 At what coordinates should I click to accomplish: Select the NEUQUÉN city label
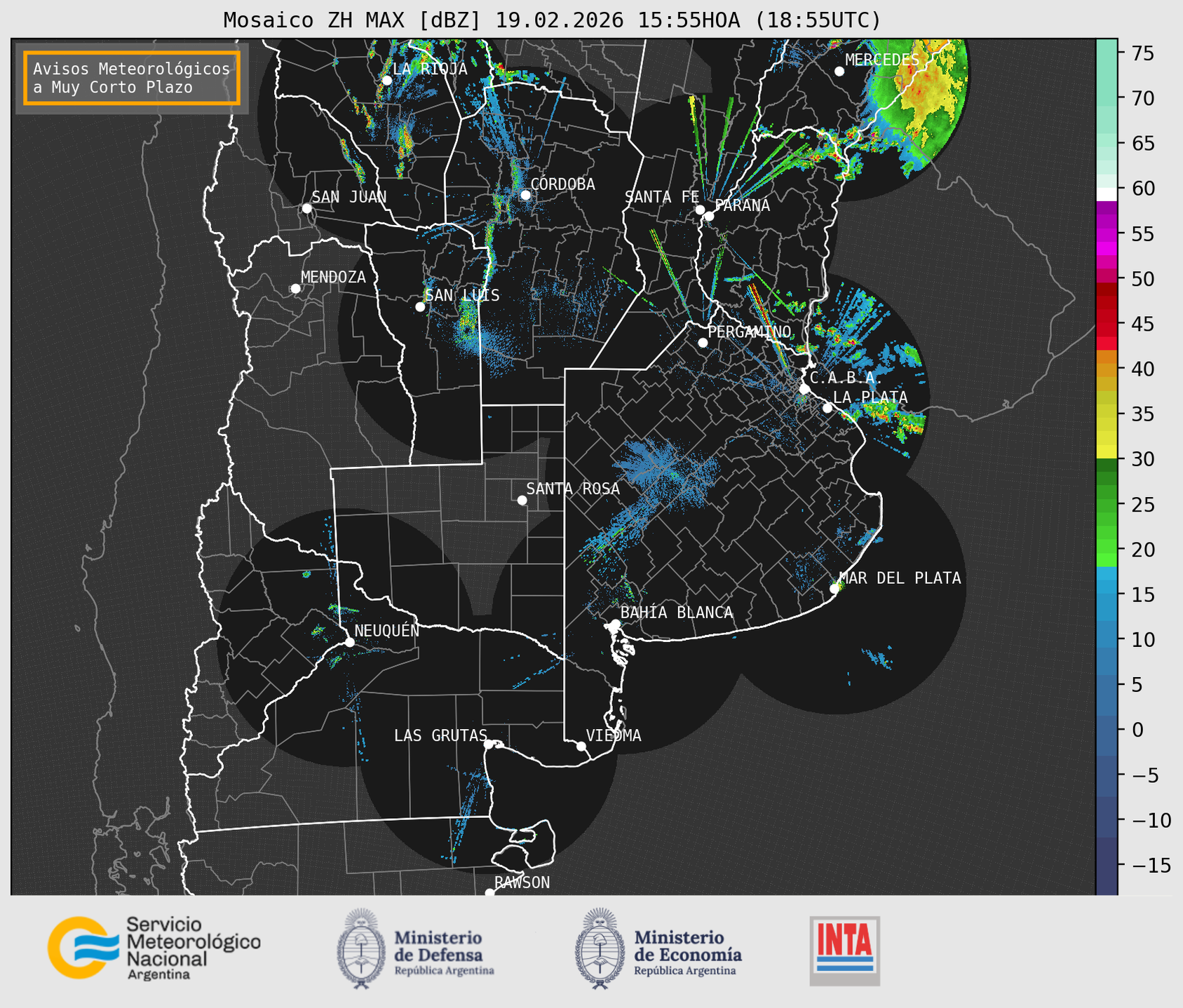(387, 630)
